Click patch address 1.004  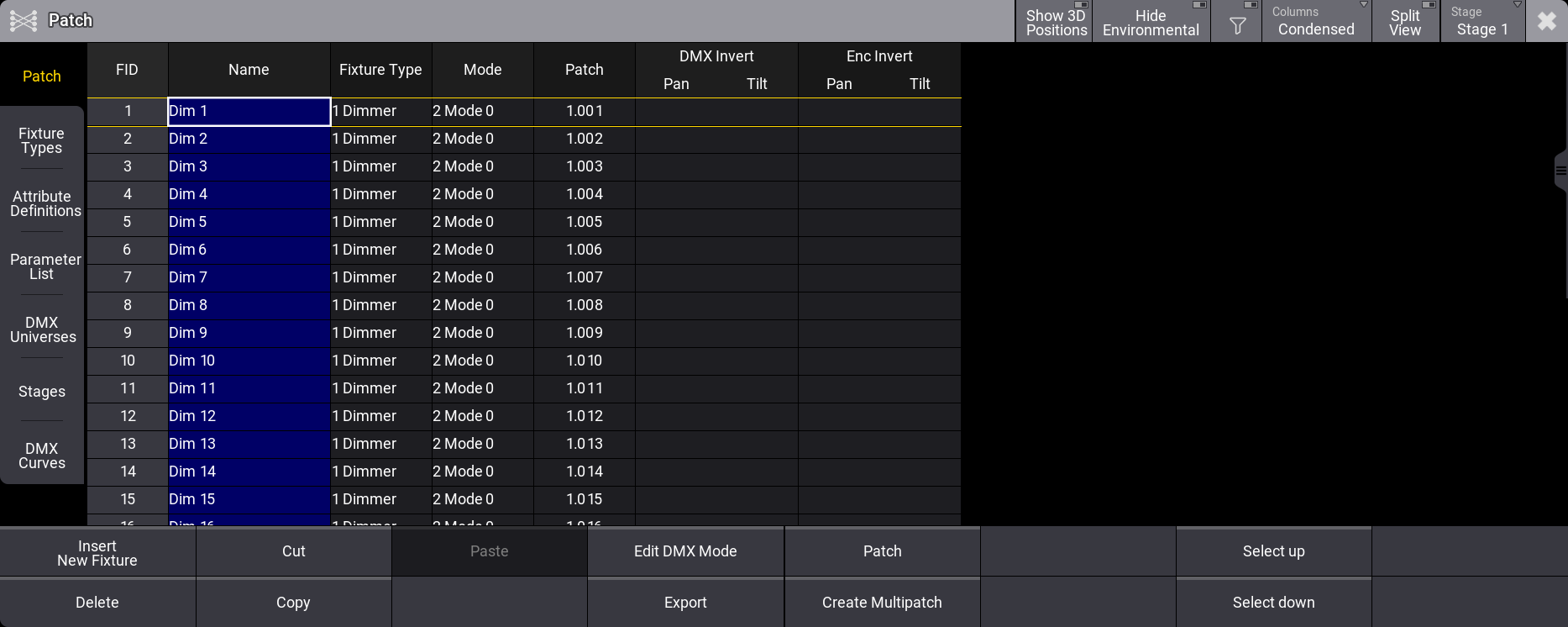tap(585, 194)
